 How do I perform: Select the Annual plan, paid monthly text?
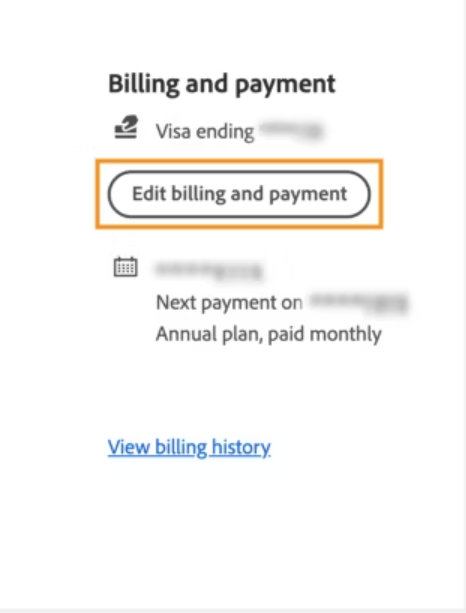click(x=269, y=335)
